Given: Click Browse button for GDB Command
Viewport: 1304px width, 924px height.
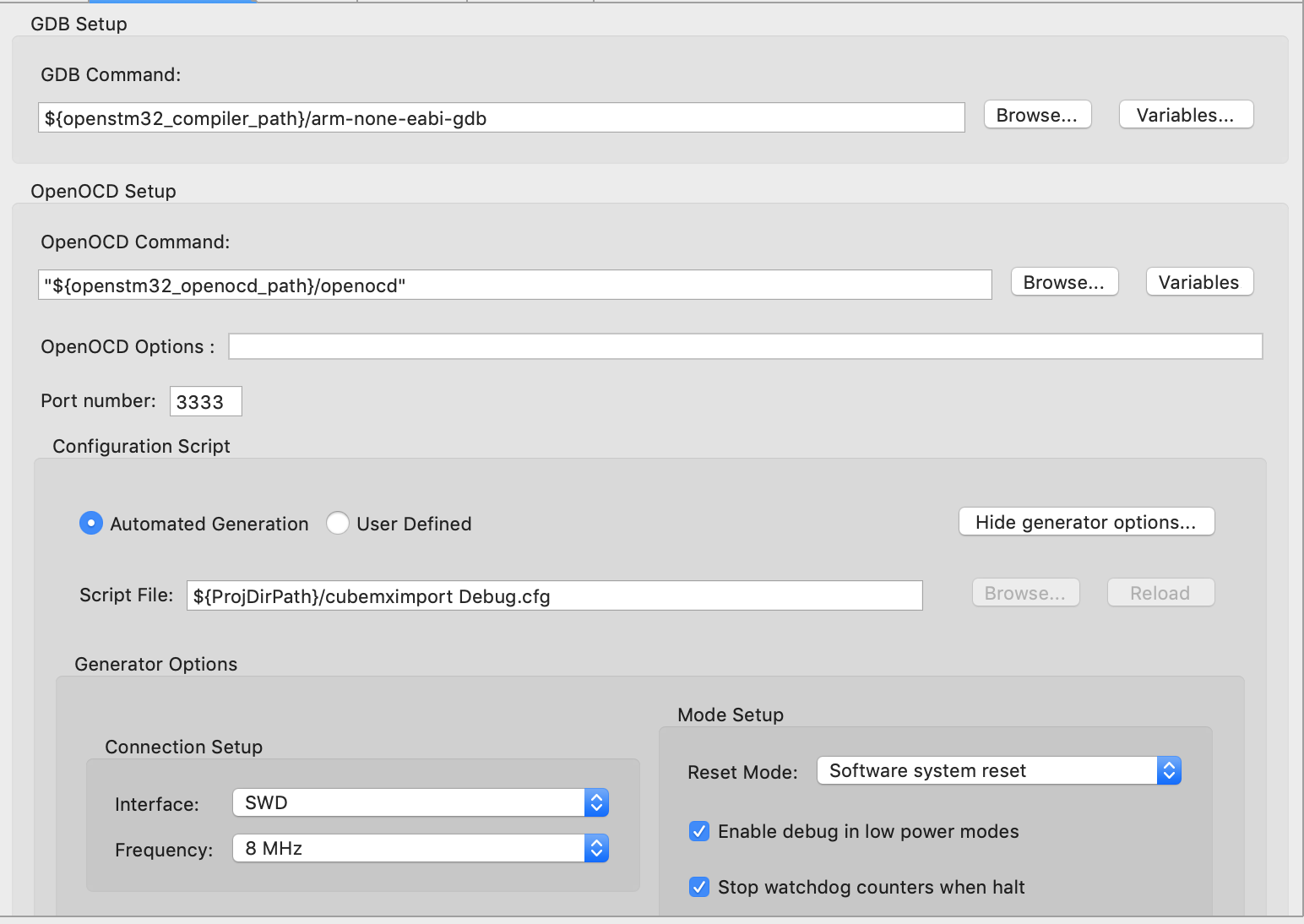Looking at the screenshot, I should [x=1037, y=115].
